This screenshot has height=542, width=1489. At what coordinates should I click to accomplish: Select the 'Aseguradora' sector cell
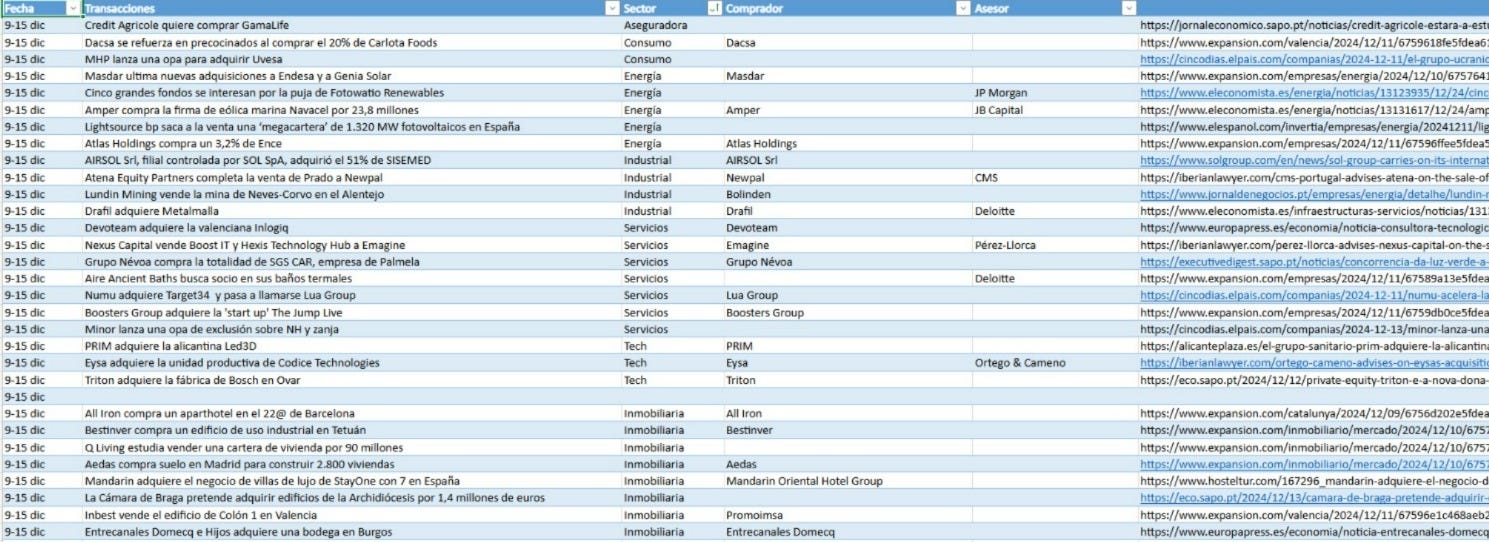pos(672,25)
